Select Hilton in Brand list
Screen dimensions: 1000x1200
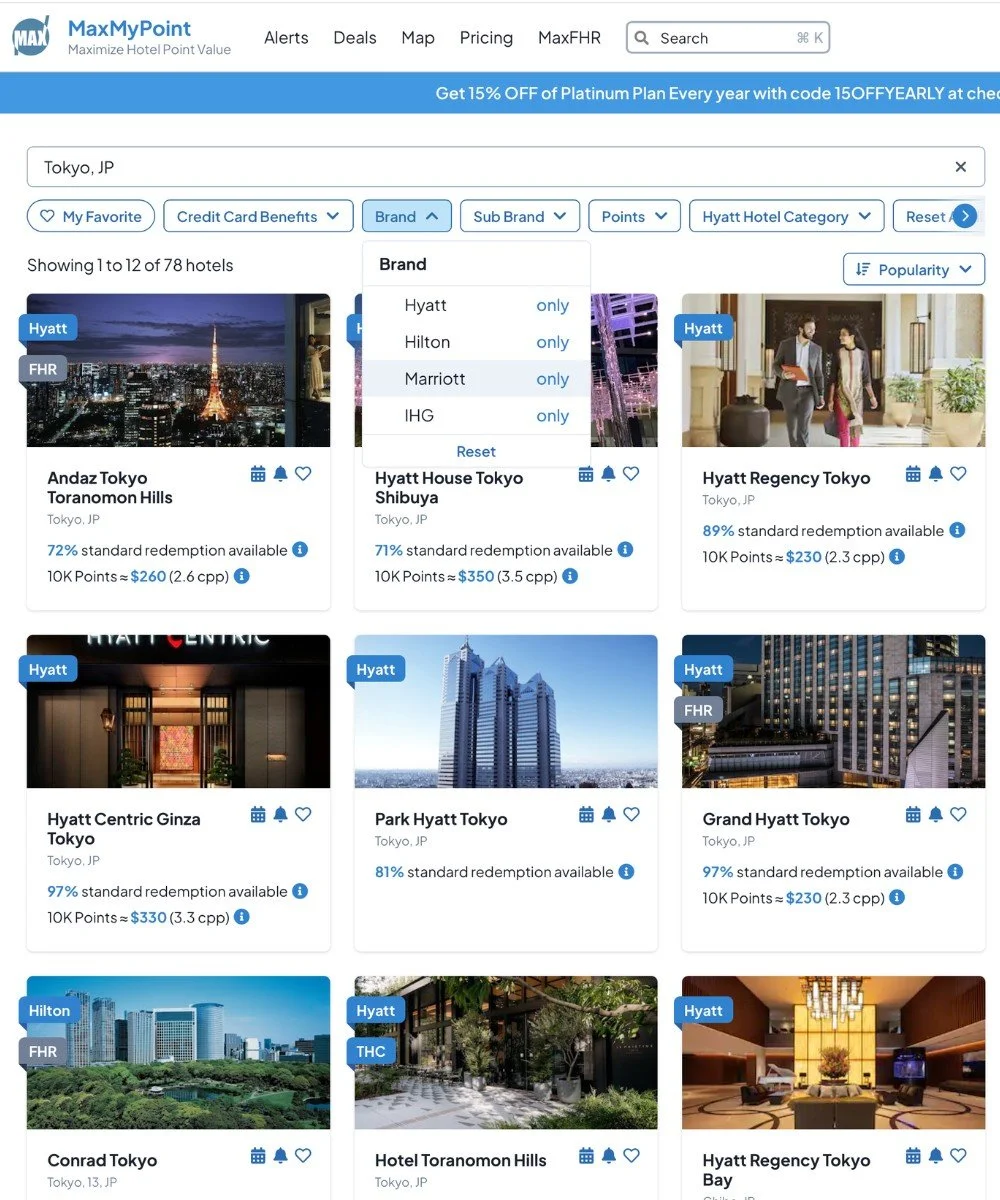coord(427,342)
